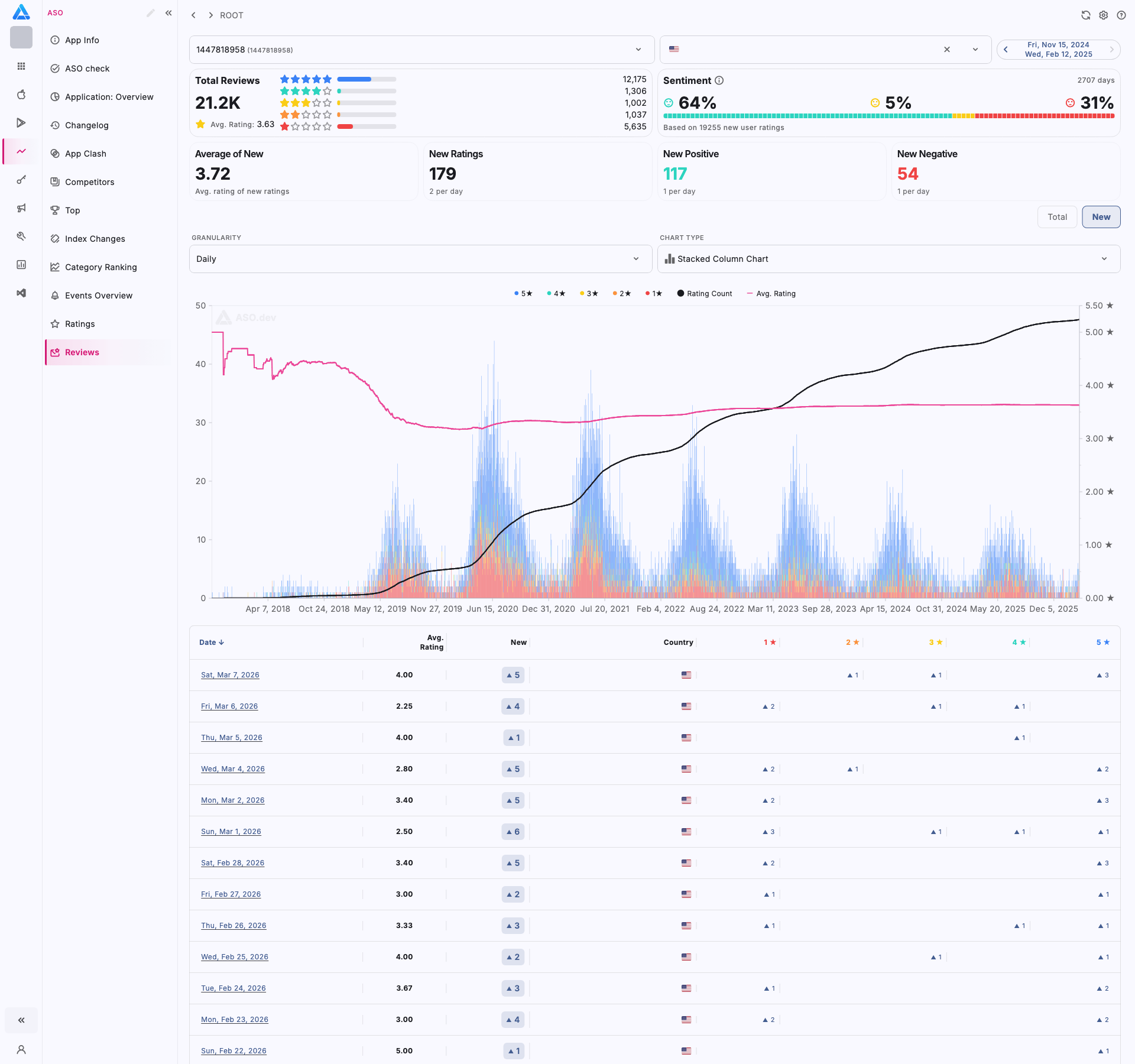1135x1064 pixels.
Task: Open the Wed, Mar 4, 2026 date link
Action: point(233,769)
